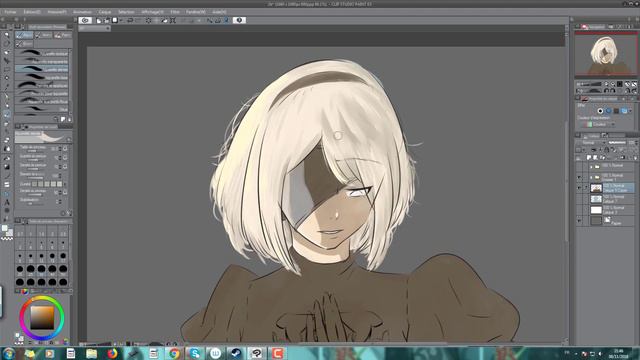Click the Border effect icon in Layer Property
640x360 pixels.
tap(600, 111)
